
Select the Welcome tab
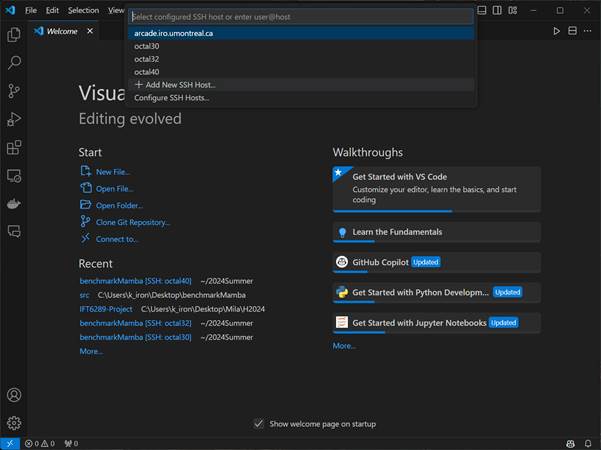[x=62, y=31]
